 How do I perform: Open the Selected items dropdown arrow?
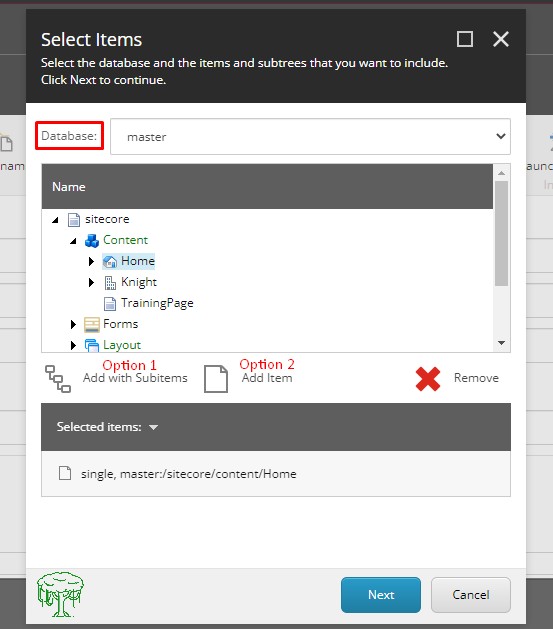tap(153, 427)
